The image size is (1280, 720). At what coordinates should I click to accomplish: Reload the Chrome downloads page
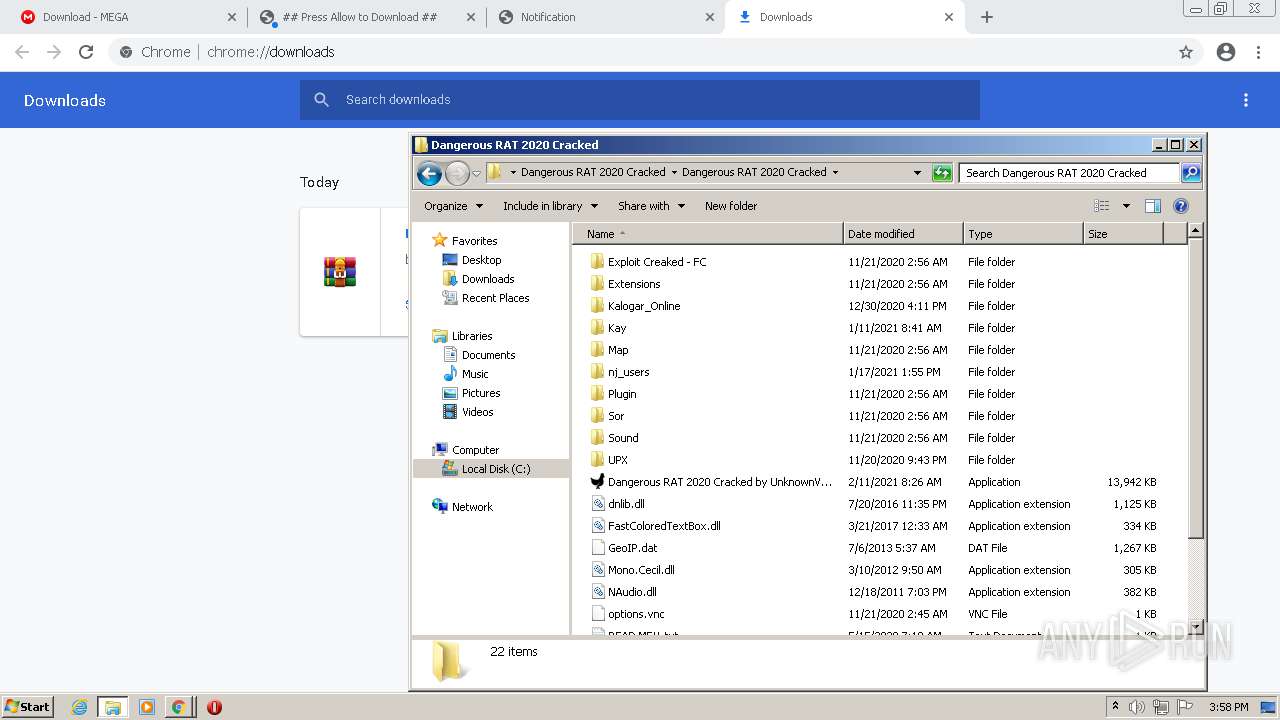(x=86, y=52)
